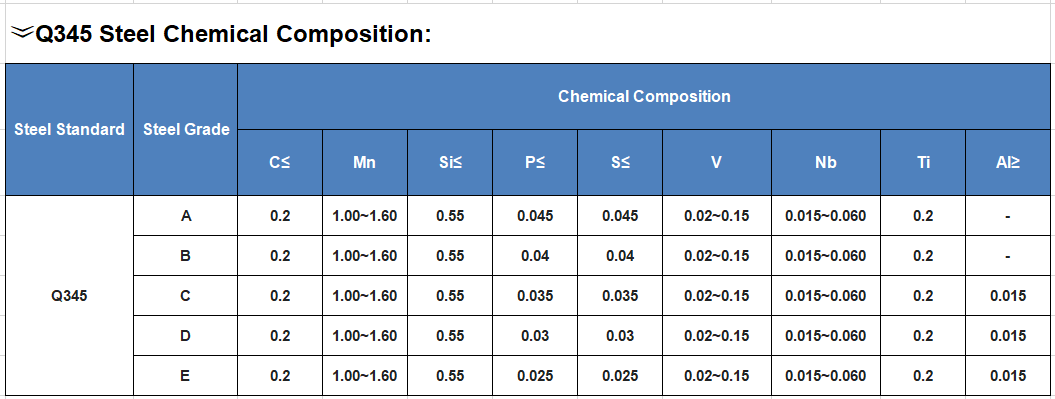
Task: Select the Q345 steel standard cell
Action: click(70, 295)
